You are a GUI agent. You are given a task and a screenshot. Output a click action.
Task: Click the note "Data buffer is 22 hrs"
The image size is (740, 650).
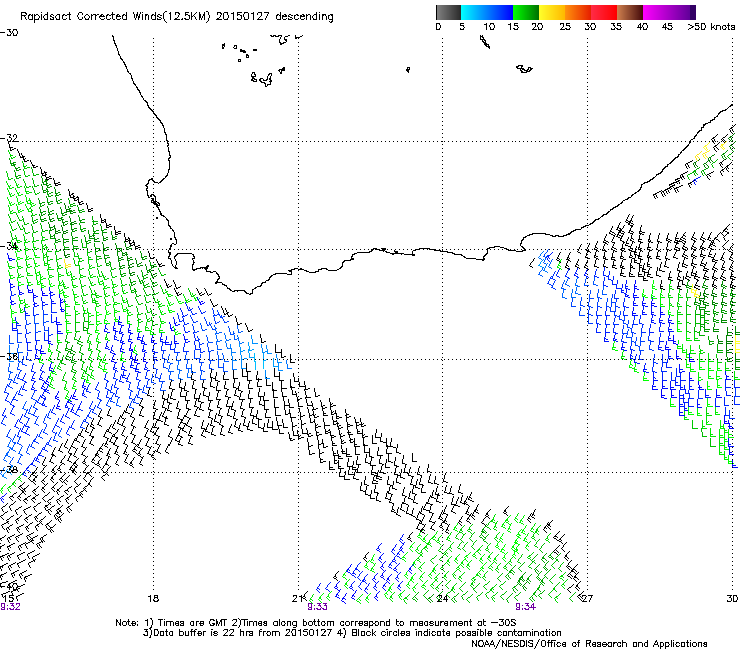(x=204, y=633)
